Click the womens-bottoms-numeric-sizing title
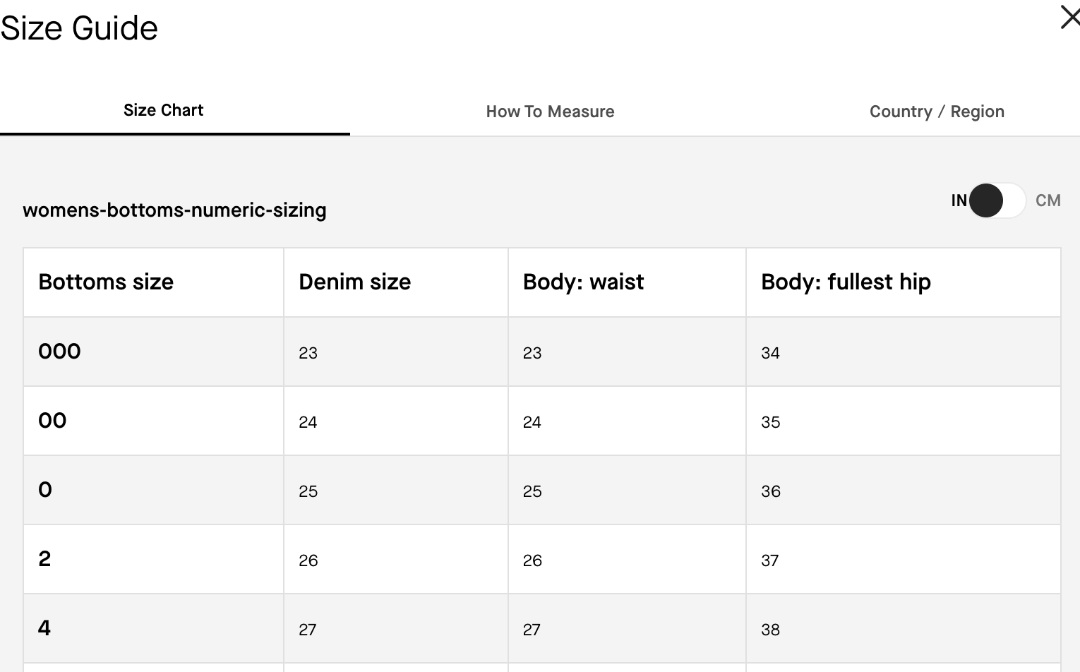 tap(174, 210)
